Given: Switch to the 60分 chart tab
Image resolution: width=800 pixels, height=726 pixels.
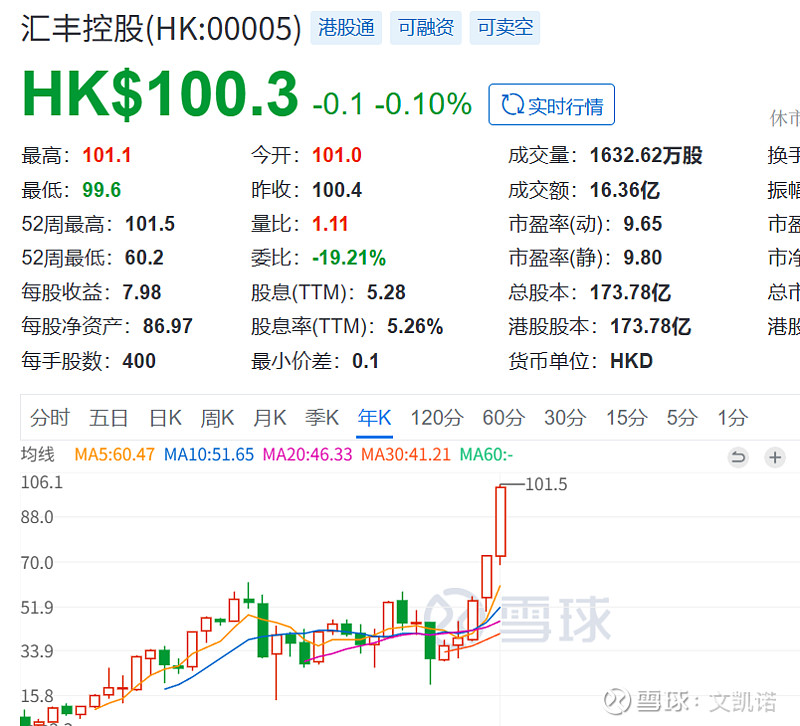Looking at the screenshot, I should coord(504,418).
